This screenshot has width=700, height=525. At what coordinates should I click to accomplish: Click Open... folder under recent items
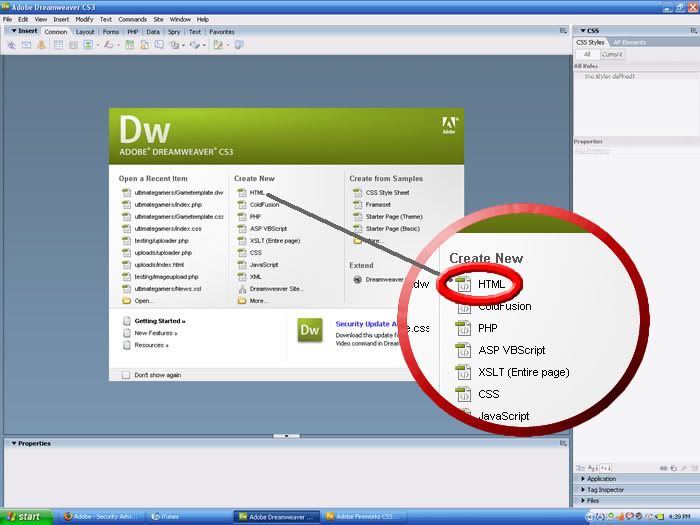click(143, 301)
